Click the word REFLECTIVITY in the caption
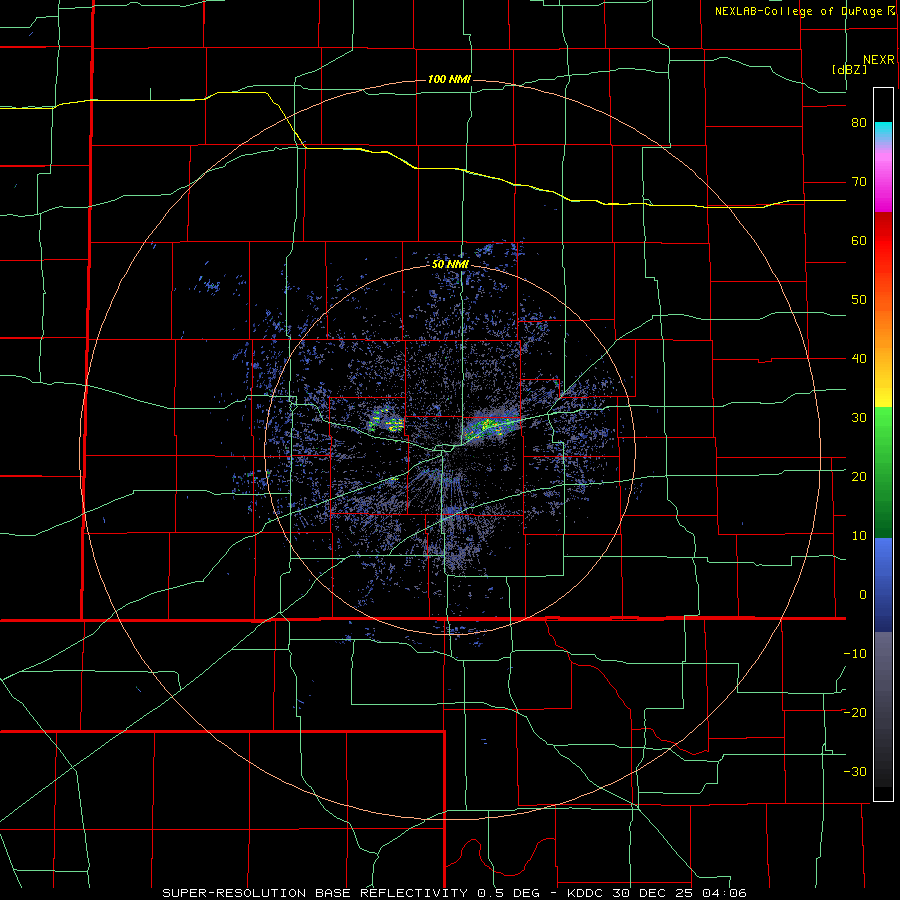This screenshot has height=900, width=900. point(413,893)
